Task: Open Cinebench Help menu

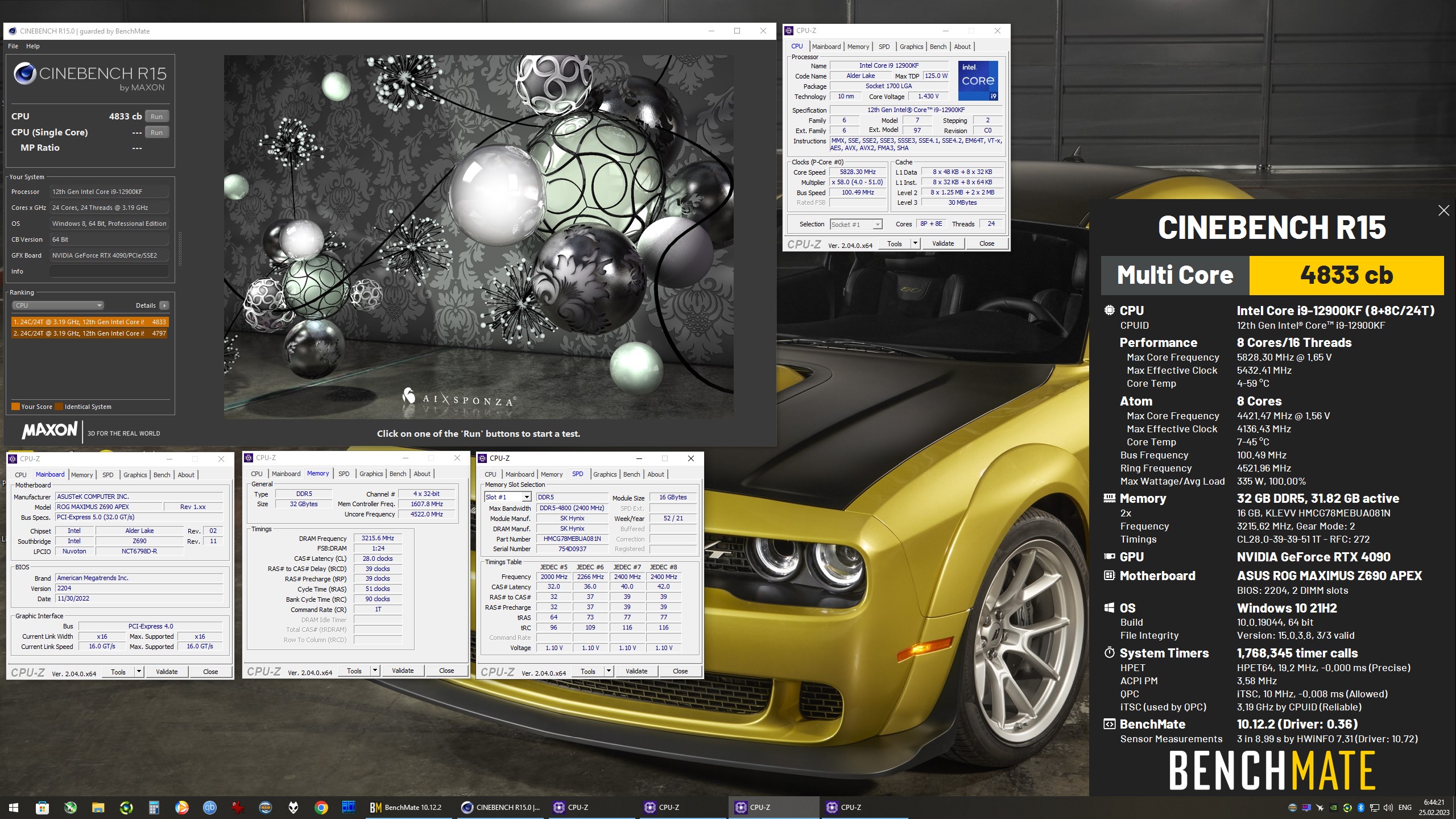Action: tap(33, 46)
